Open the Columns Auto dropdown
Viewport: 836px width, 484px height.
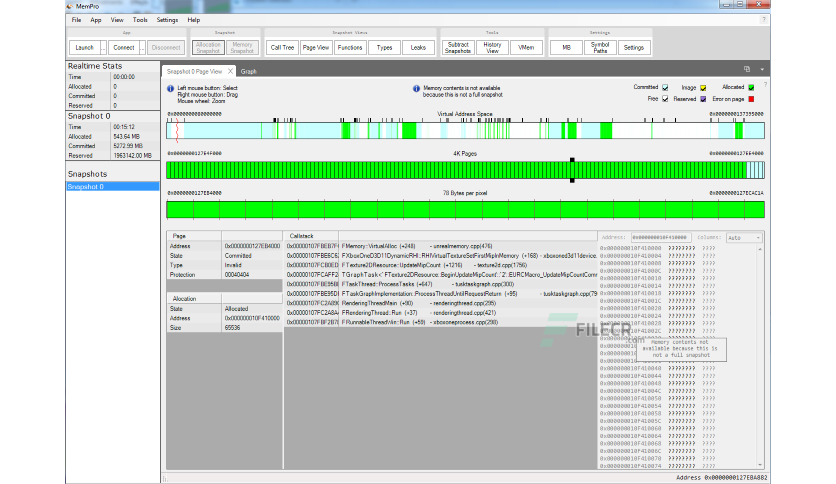[744, 238]
